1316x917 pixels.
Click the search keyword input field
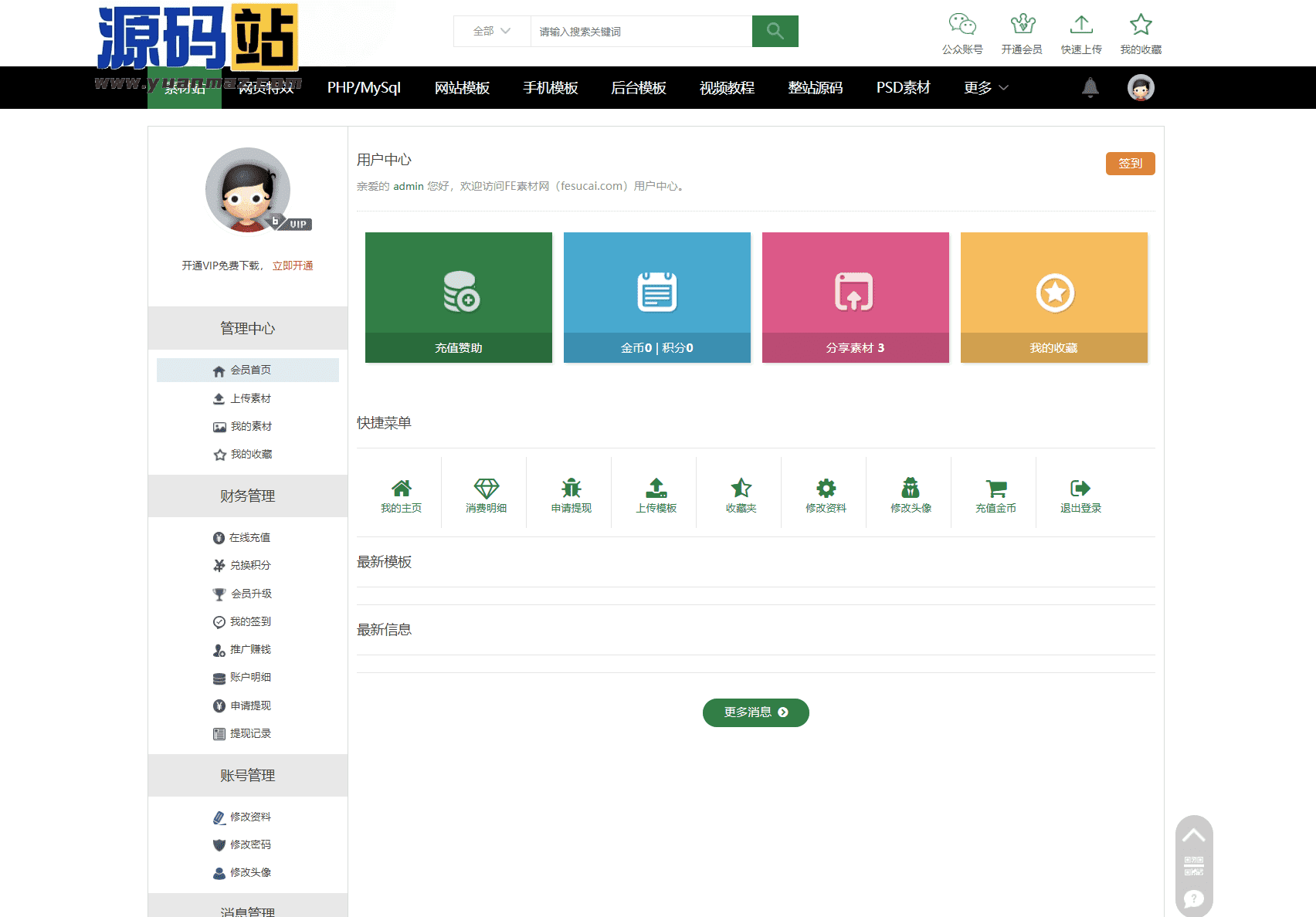pyautogui.click(x=641, y=32)
